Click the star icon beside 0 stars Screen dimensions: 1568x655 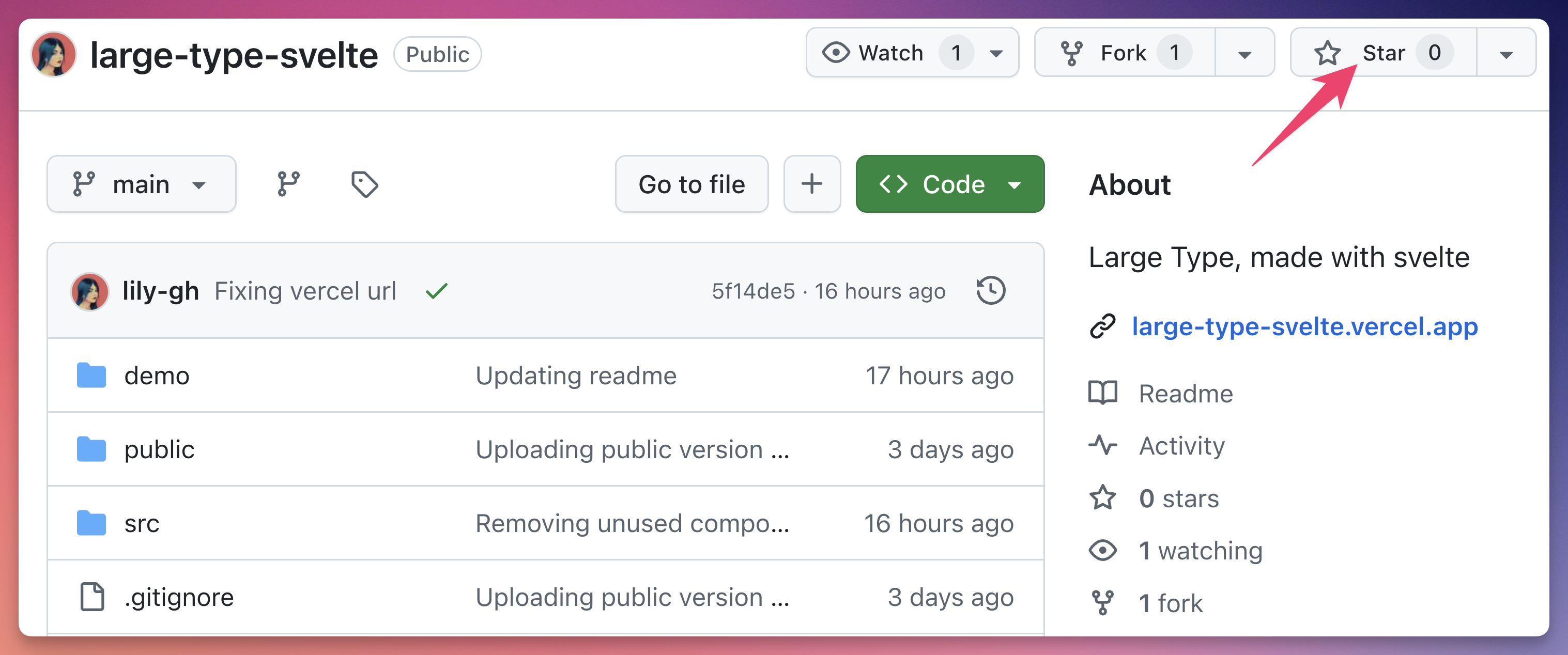click(x=1102, y=497)
